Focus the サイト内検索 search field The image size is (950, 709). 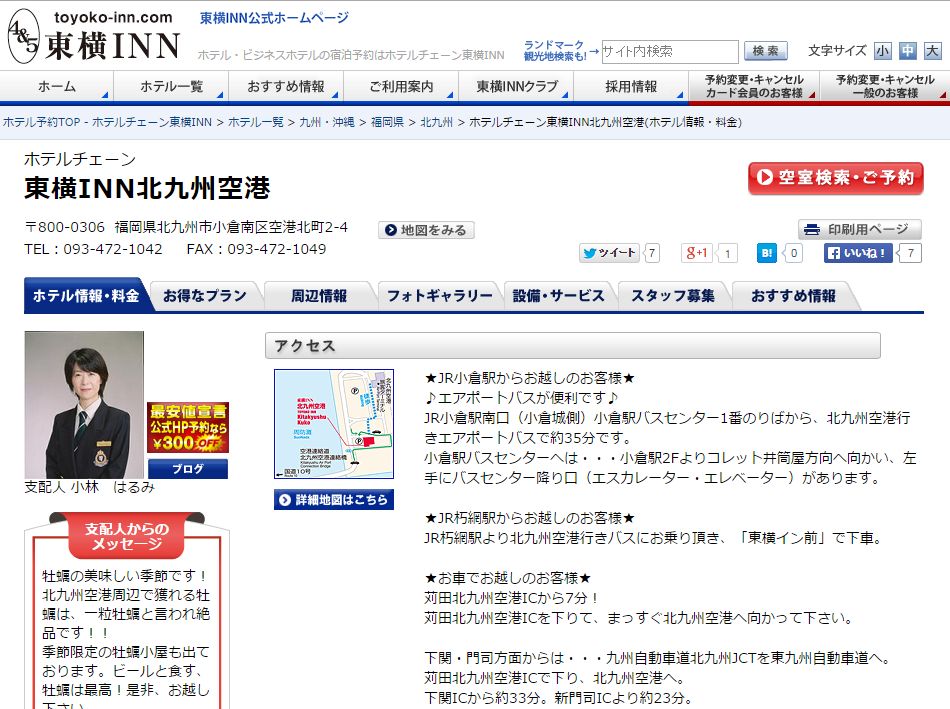click(x=669, y=52)
